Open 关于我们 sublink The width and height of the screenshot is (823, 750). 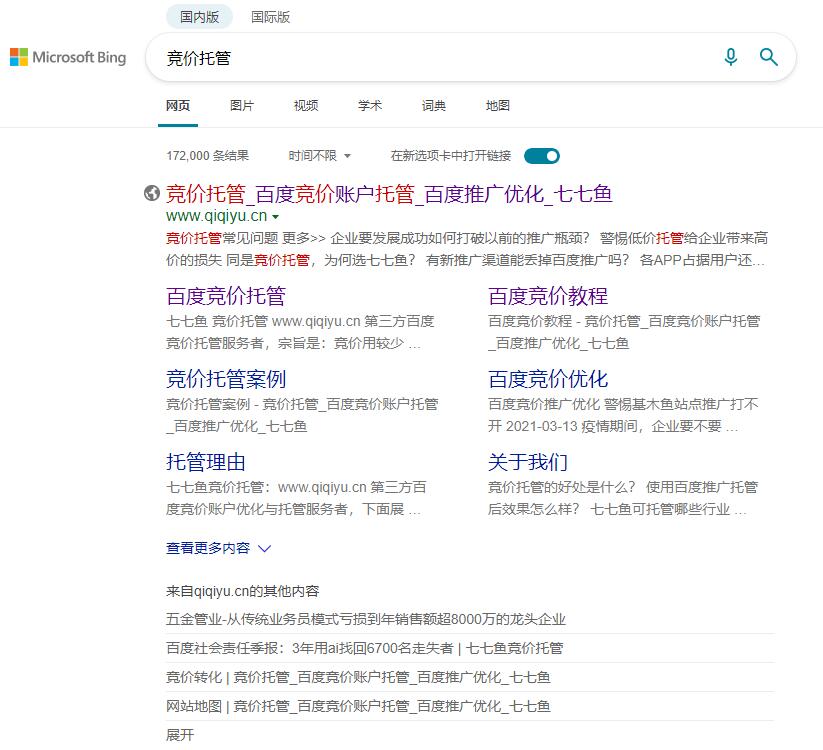tap(528, 462)
